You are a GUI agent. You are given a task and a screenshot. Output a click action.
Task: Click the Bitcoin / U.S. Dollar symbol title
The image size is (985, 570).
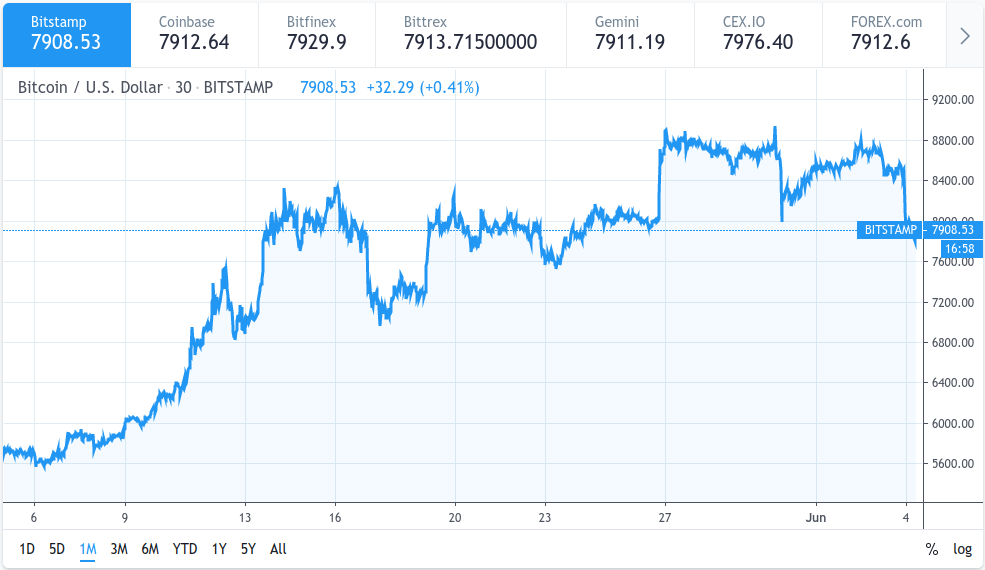90,87
